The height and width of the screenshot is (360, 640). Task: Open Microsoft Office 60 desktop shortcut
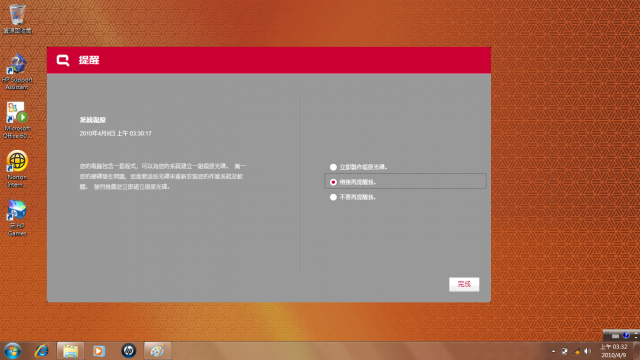click(17, 120)
